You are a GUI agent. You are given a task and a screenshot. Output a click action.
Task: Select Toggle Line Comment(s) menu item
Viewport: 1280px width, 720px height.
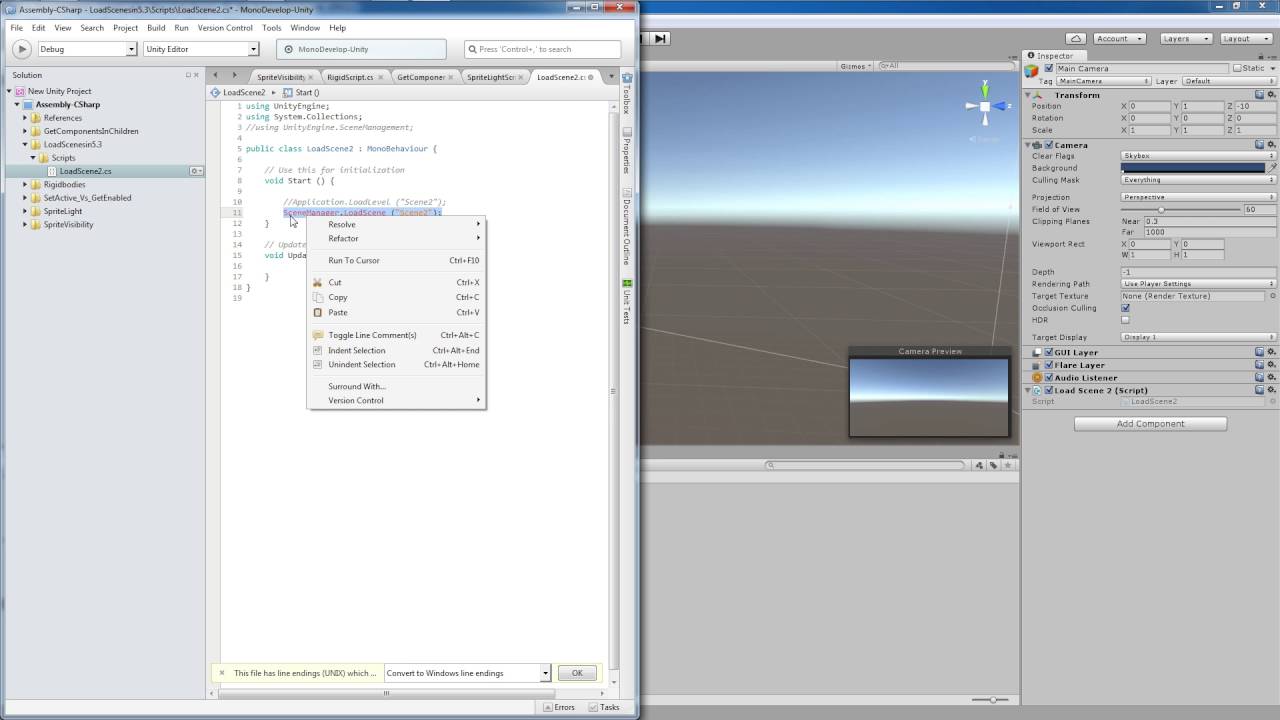396,335
